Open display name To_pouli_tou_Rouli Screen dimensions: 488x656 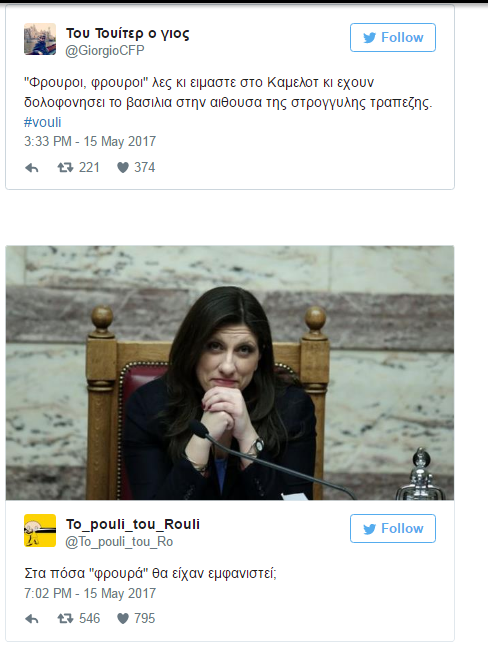[x=133, y=524]
